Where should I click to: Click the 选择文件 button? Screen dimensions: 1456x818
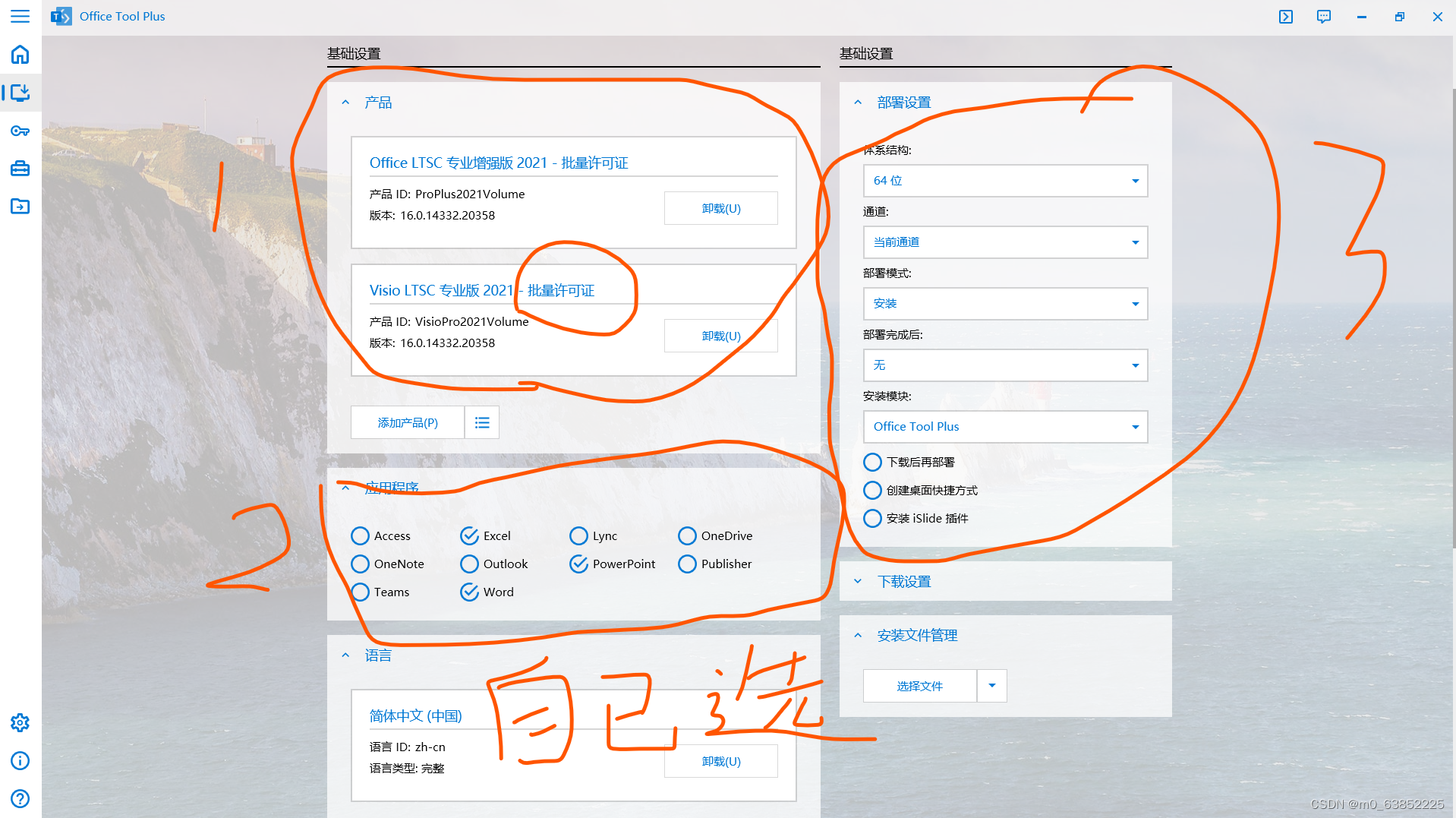pos(920,686)
